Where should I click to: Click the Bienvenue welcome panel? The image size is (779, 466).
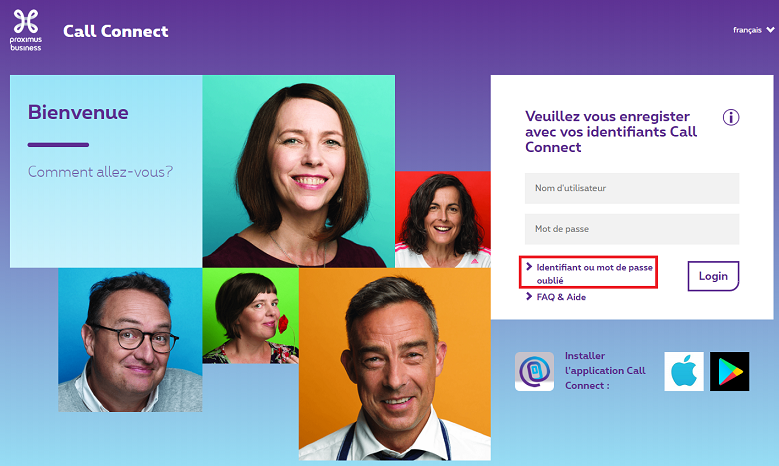[x=105, y=170]
